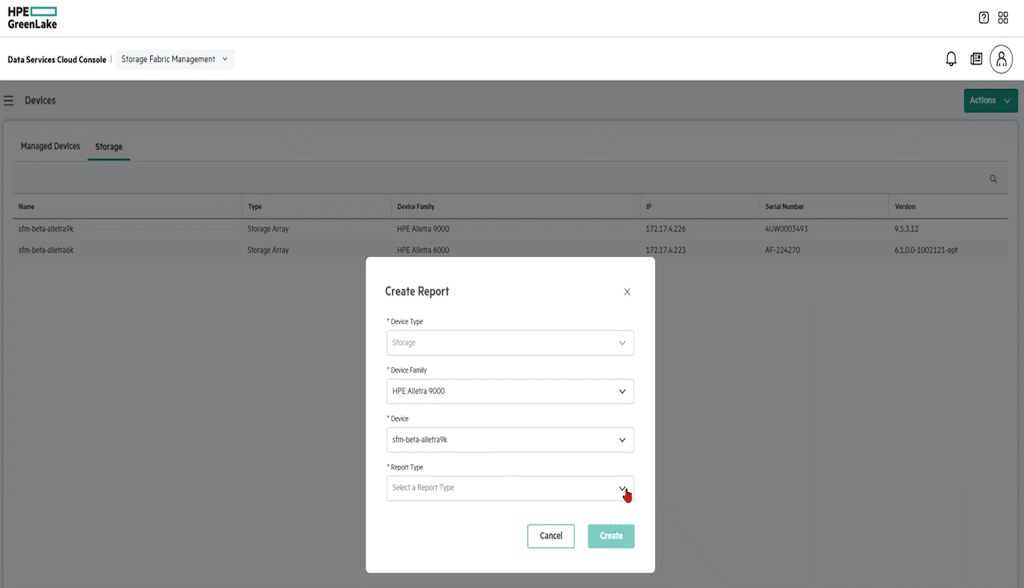Select the sfm-beta-alletra9k table row name

click(46, 229)
